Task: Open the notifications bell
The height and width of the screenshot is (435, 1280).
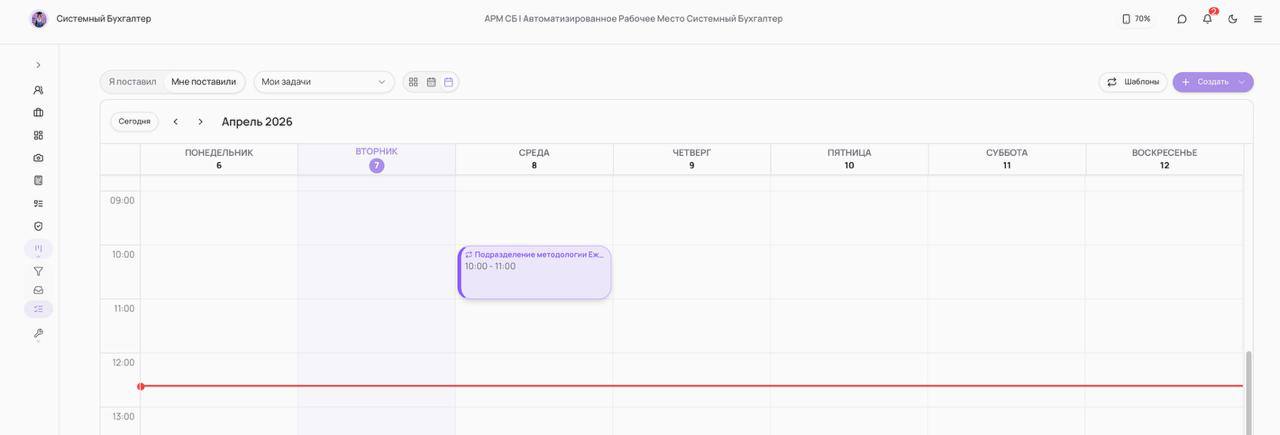Action: (1207, 19)
